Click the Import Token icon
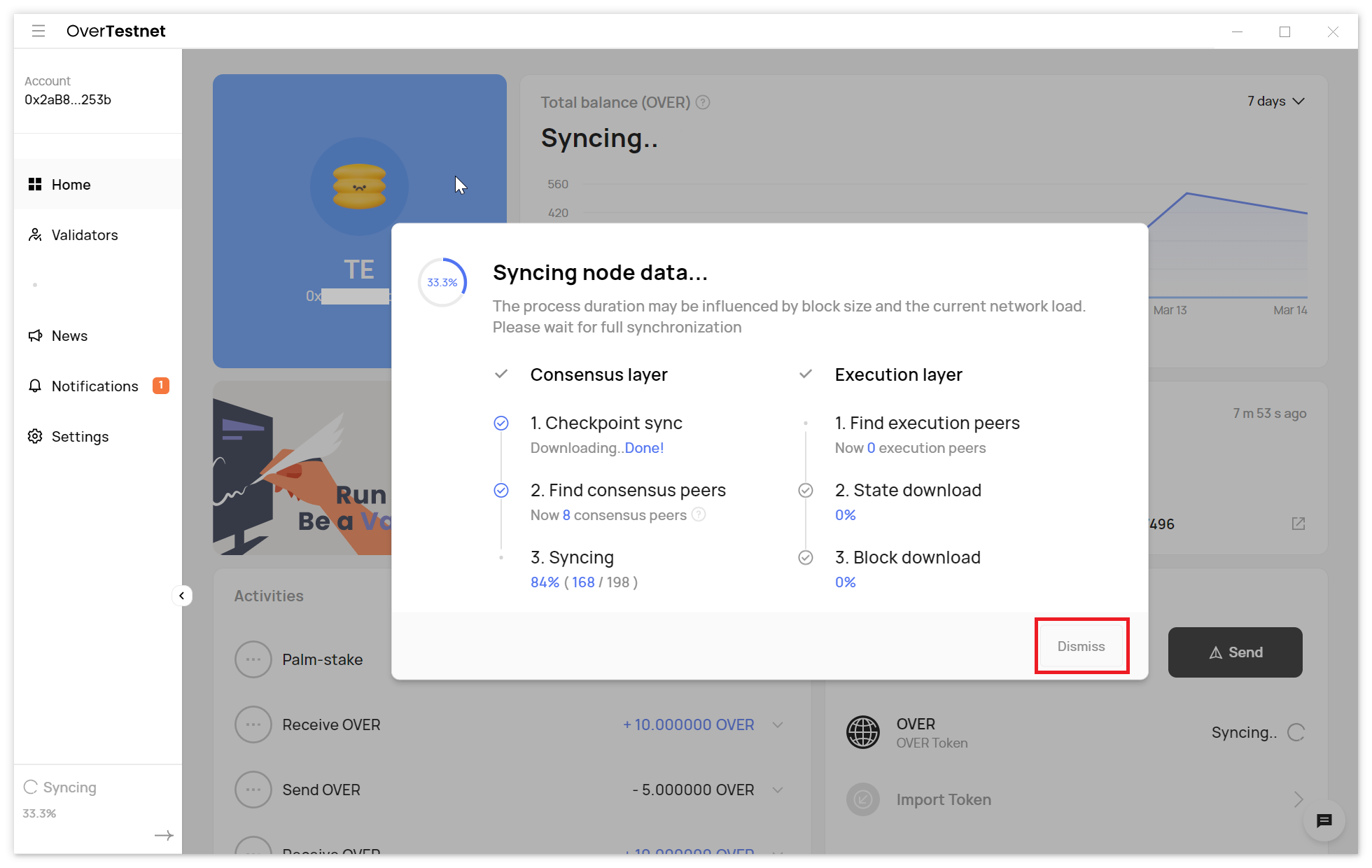The width and height of the screenshot is (1372, 868). (863, 799)
